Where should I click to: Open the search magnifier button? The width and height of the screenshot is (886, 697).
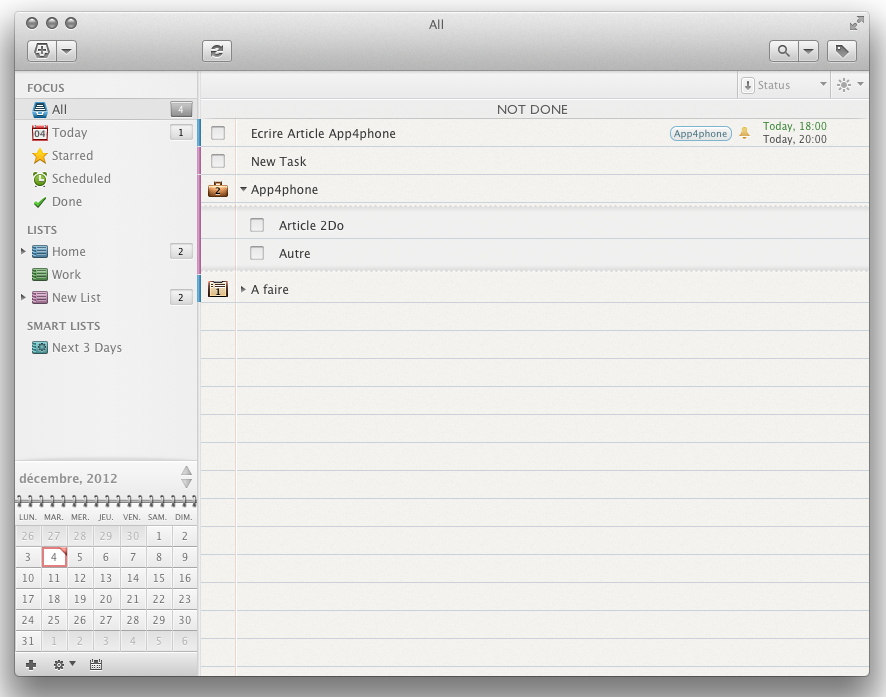[x=783, y=51]
